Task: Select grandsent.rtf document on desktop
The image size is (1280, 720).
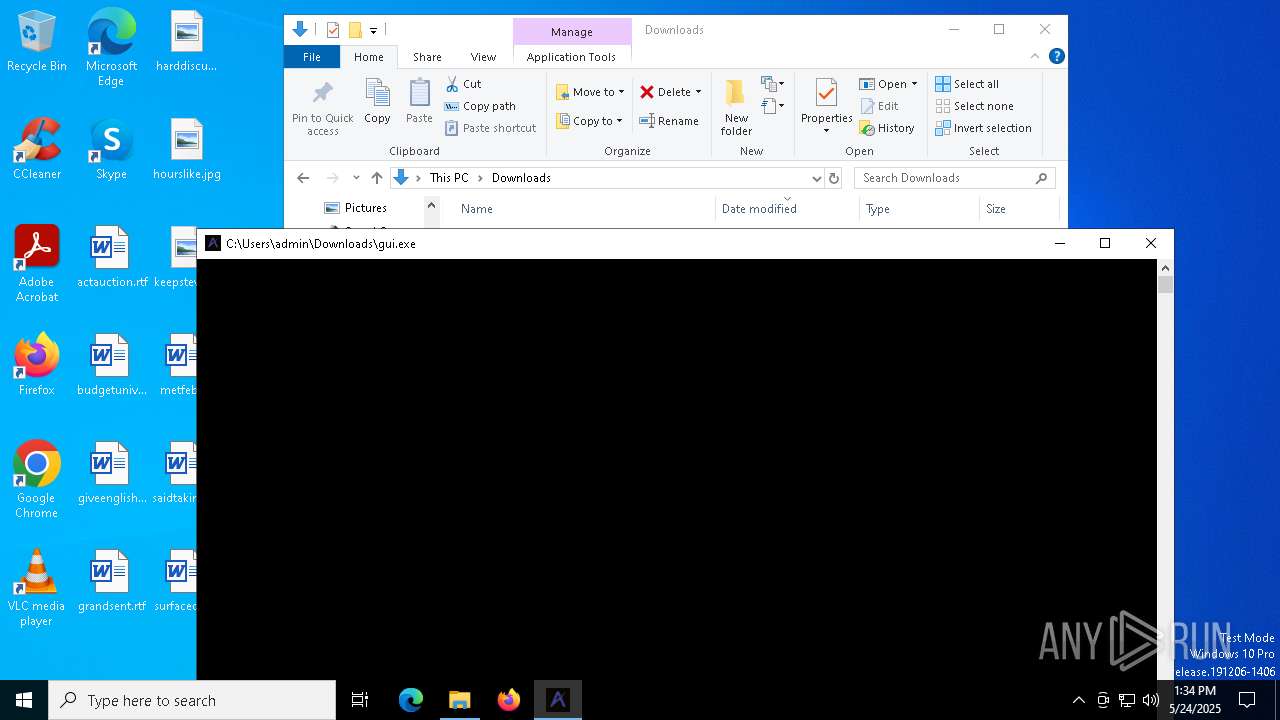Action: click(x=111, y=582)
